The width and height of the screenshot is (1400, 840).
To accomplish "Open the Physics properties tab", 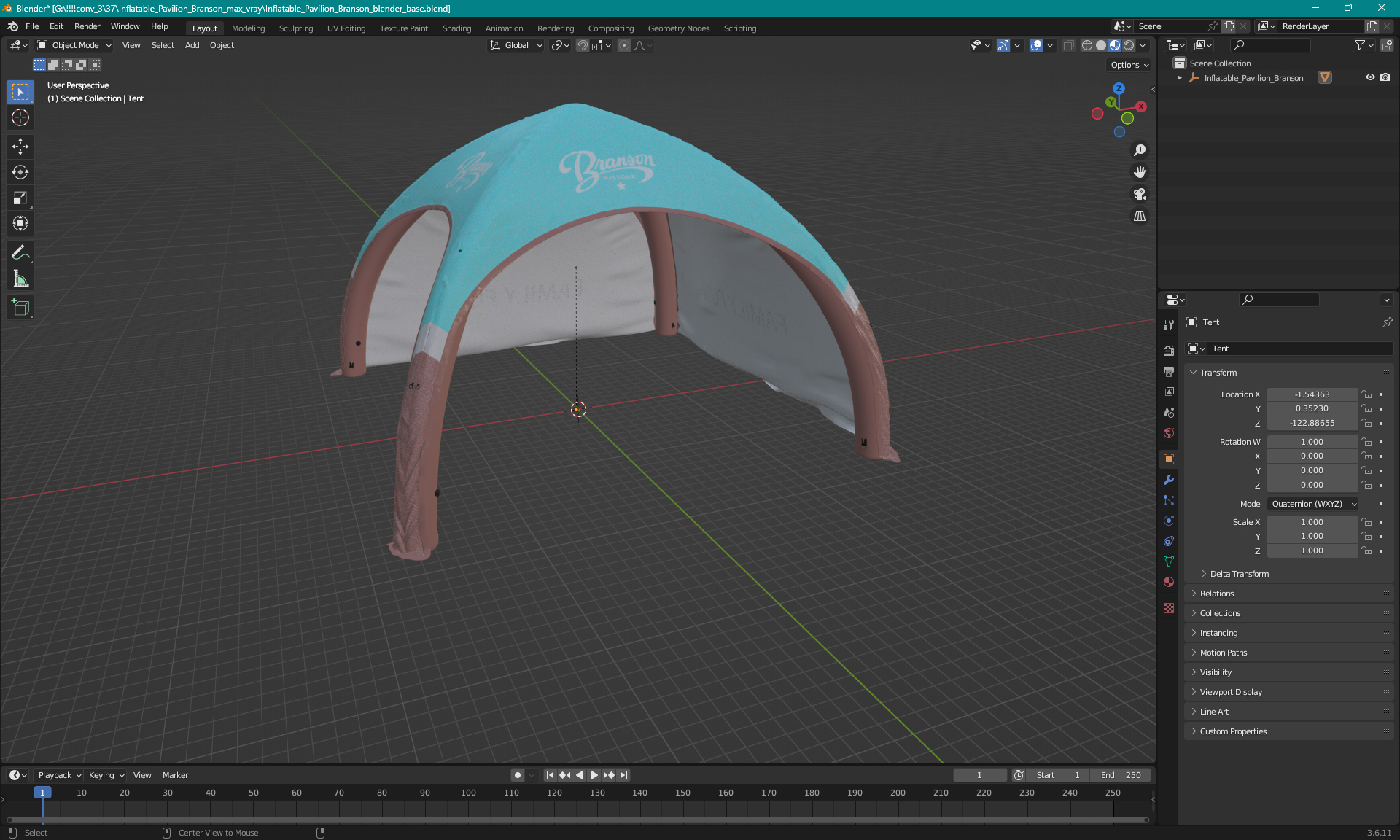I will point(1169,521).
